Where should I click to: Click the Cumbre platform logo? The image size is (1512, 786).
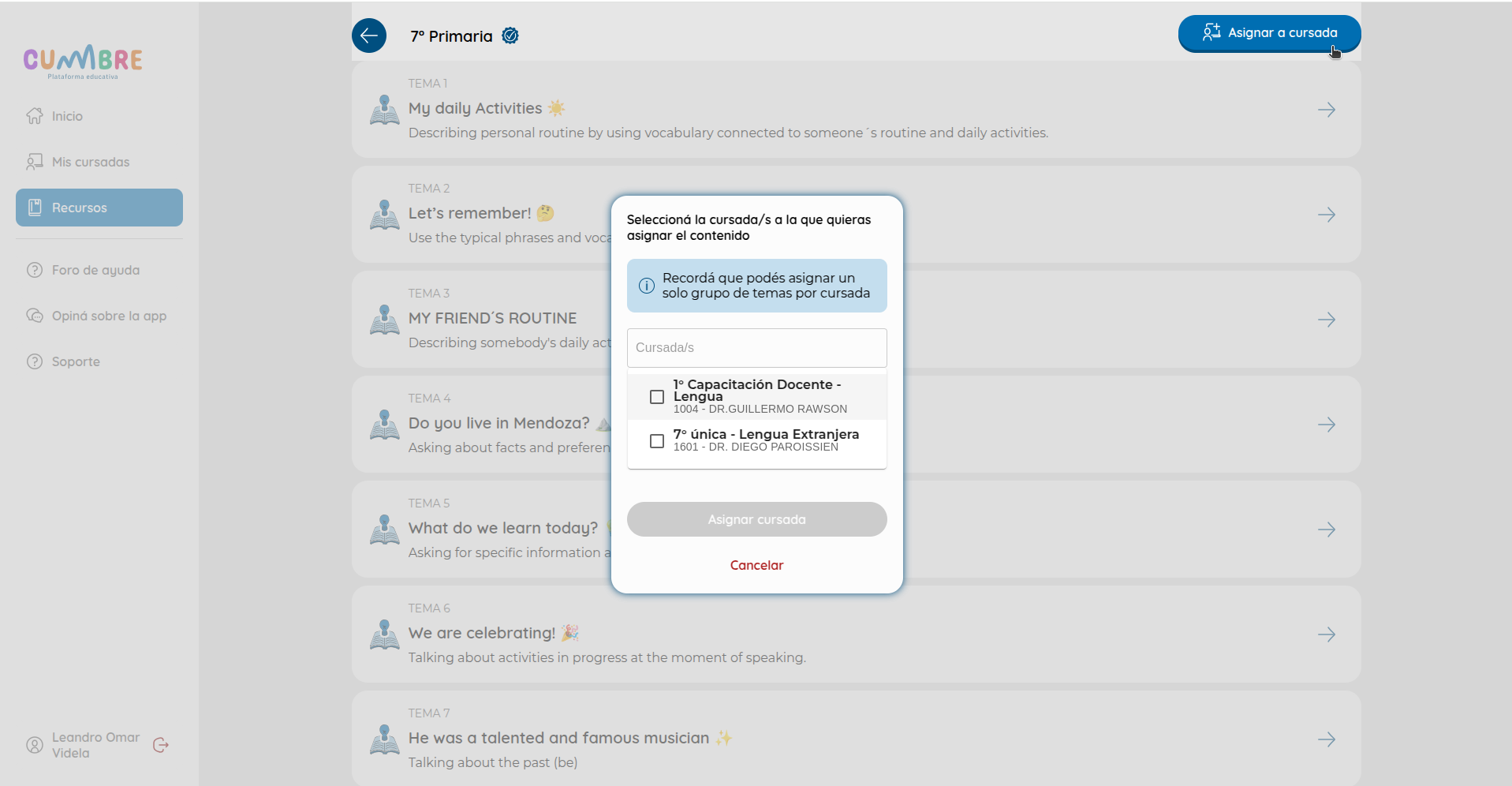click(x=83, y=62)
